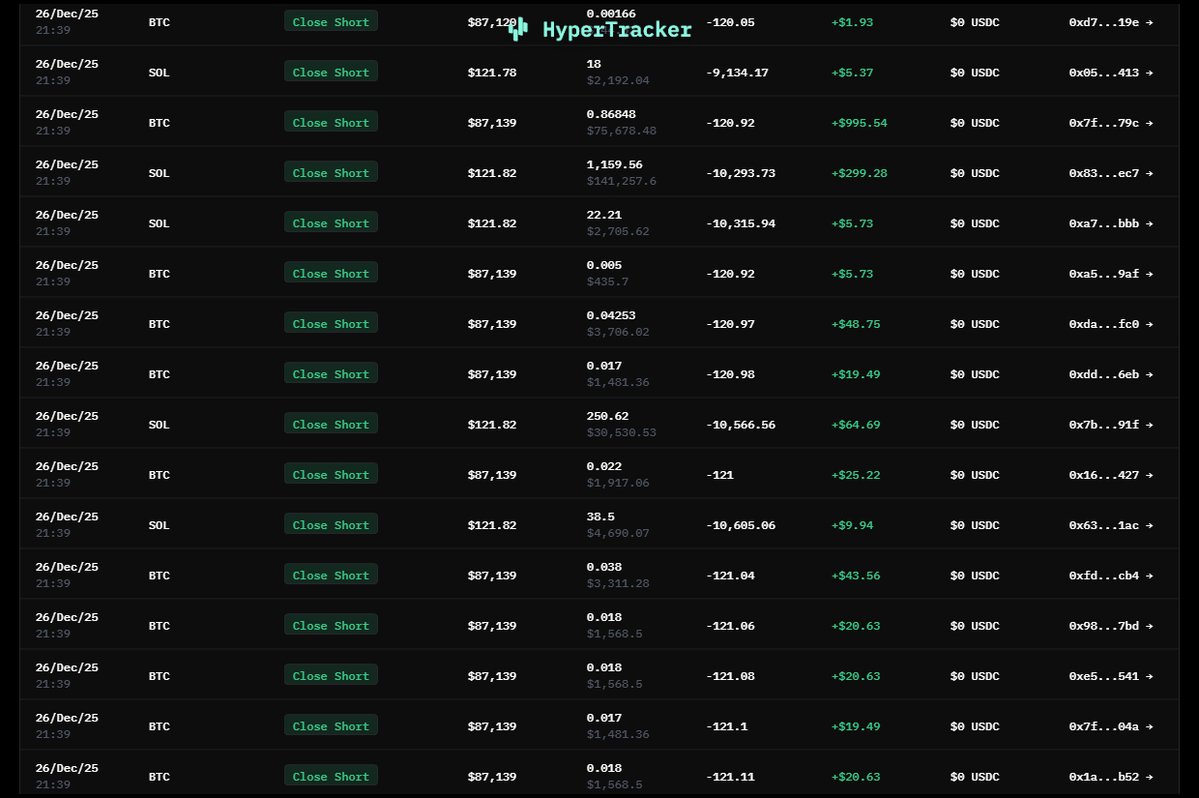Click Close Short badge in the +$995.54 row
This screenshot has width=1199, height=798.
[331, 122]
